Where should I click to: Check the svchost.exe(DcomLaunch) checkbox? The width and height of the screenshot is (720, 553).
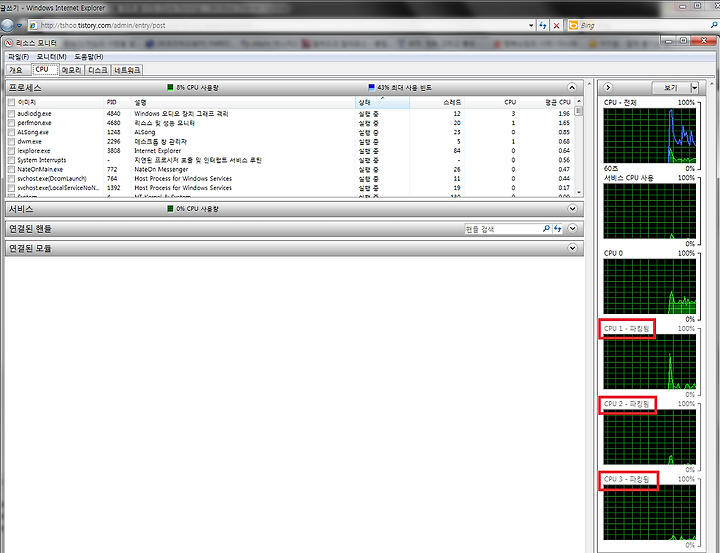click(x=11, y=179)
